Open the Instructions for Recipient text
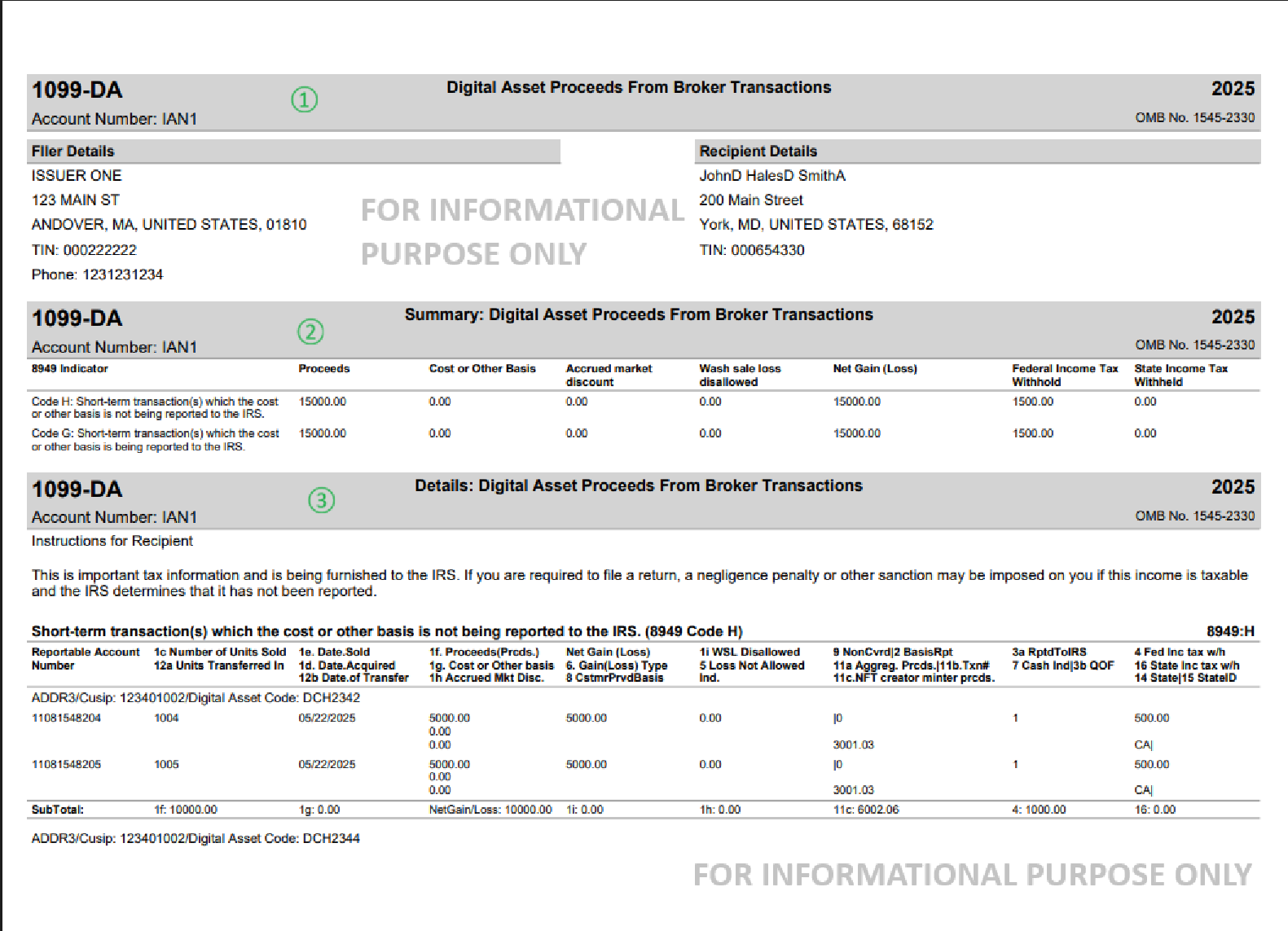The width and height of the screenshot is (1288, 931). coord(112,541)
